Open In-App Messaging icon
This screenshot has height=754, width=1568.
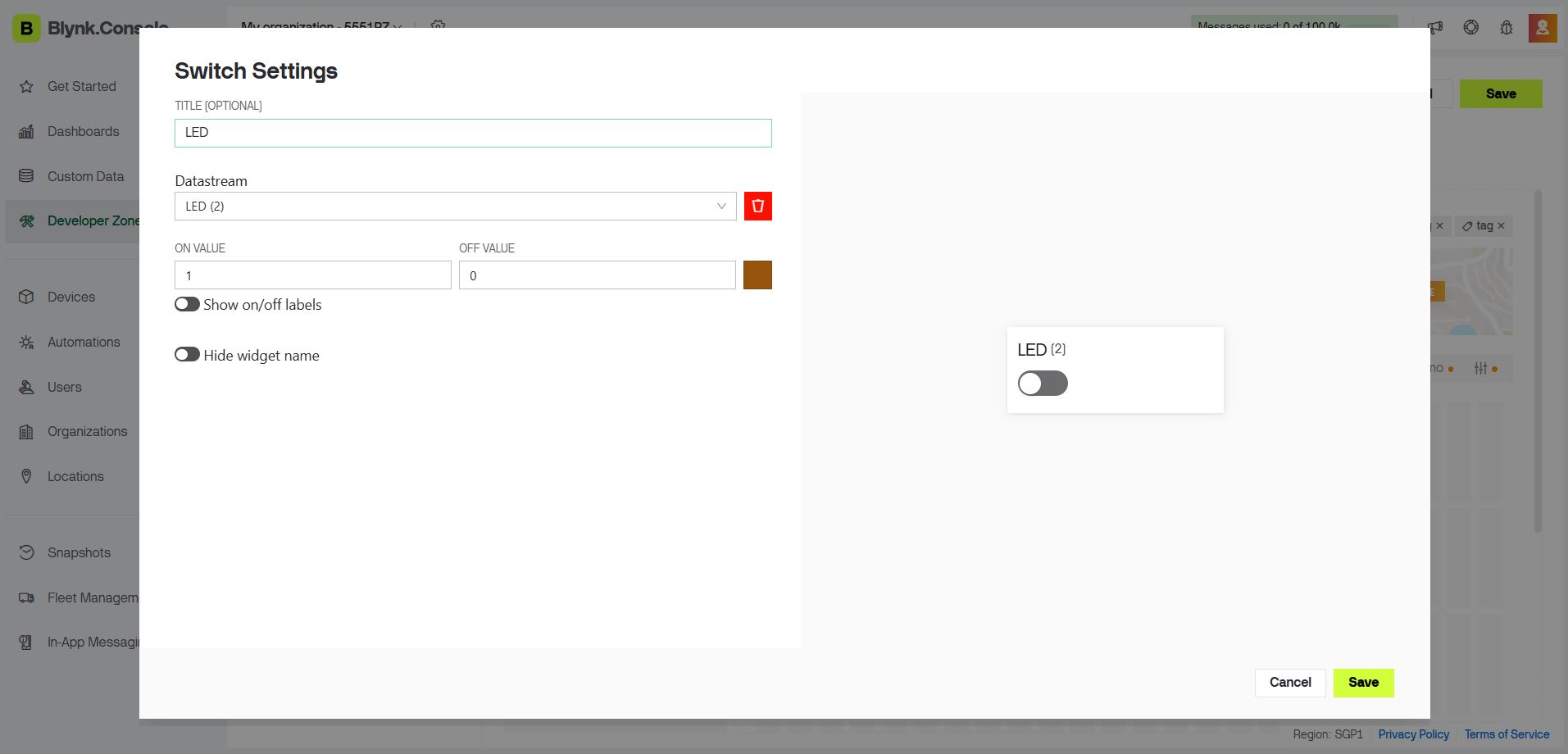[x=26, y=642]
